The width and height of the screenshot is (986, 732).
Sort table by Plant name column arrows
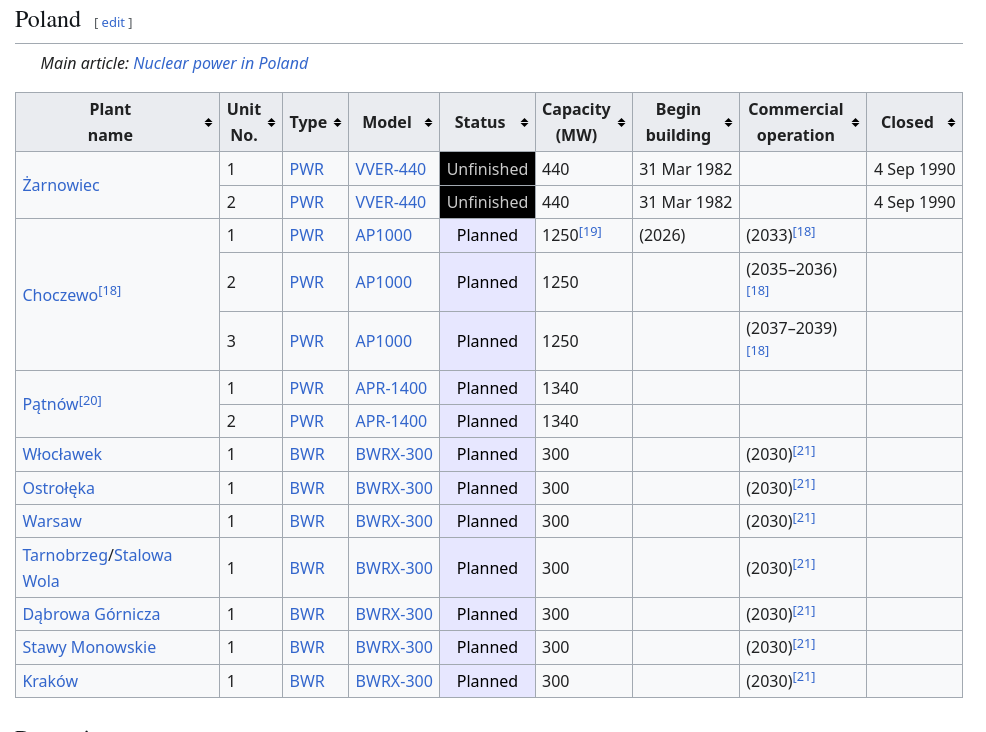pos(208,123)
